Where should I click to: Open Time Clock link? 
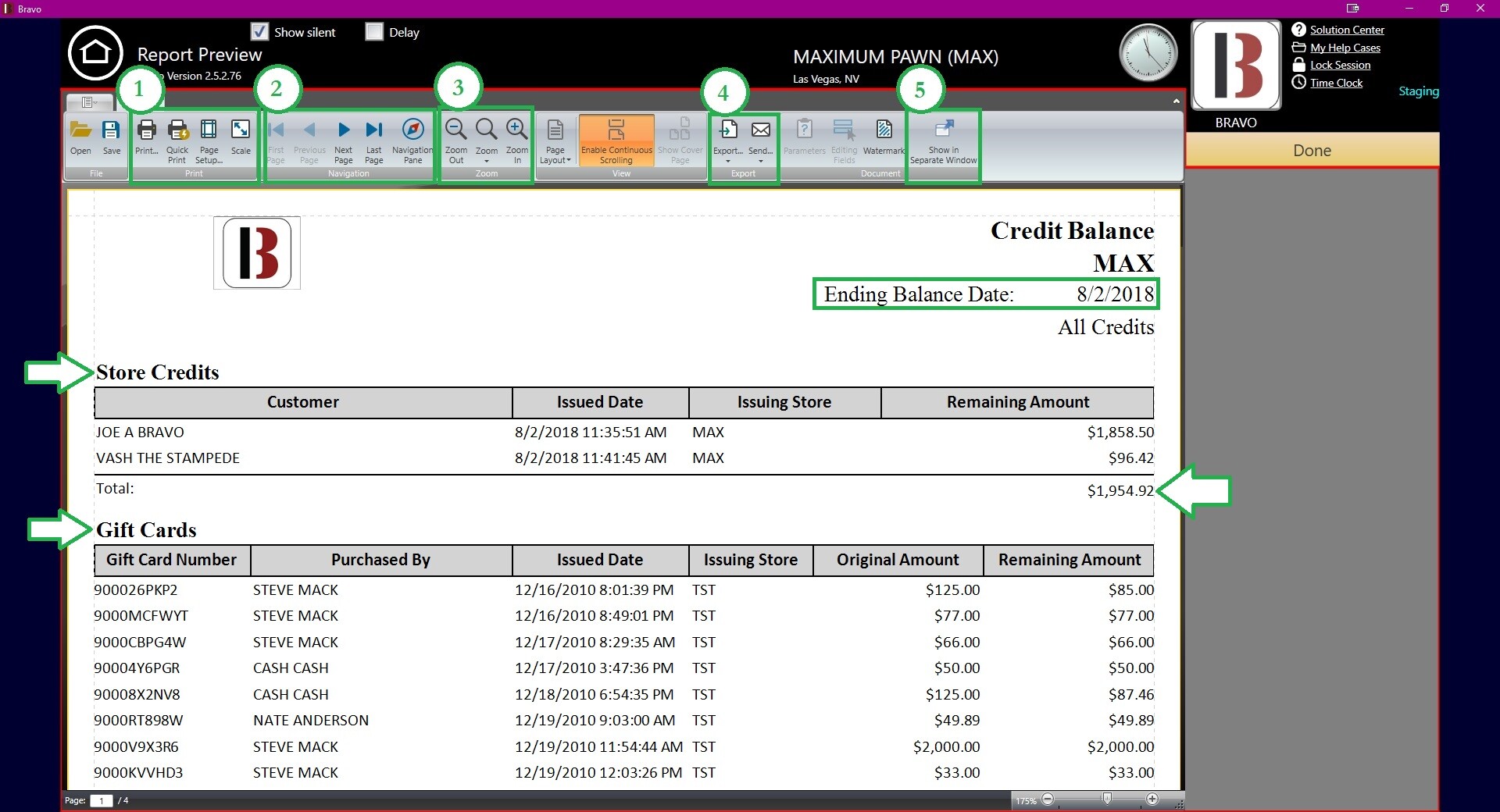click(1336, 83)
